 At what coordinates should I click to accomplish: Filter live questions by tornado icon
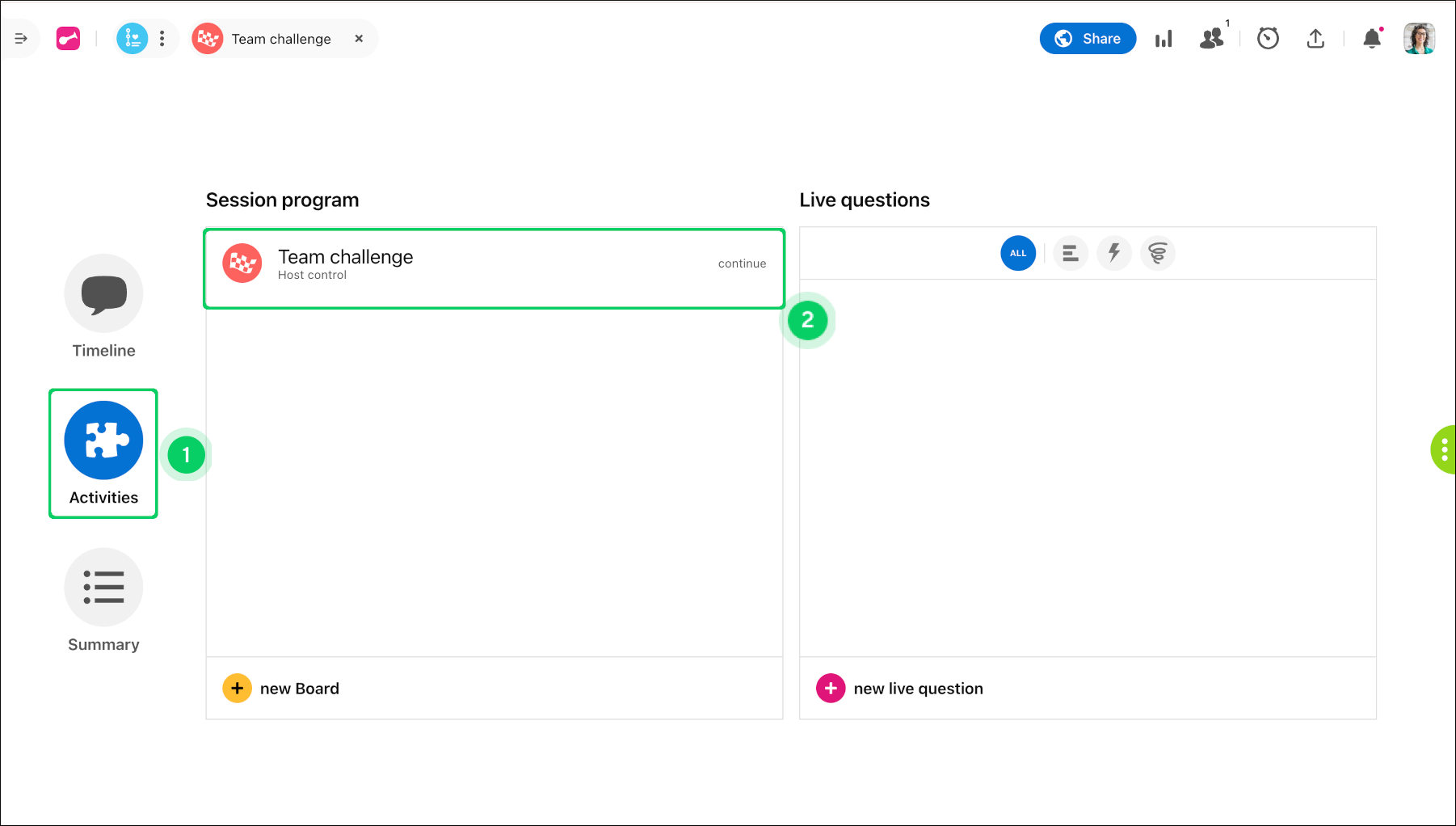(x=1158, y=253)
